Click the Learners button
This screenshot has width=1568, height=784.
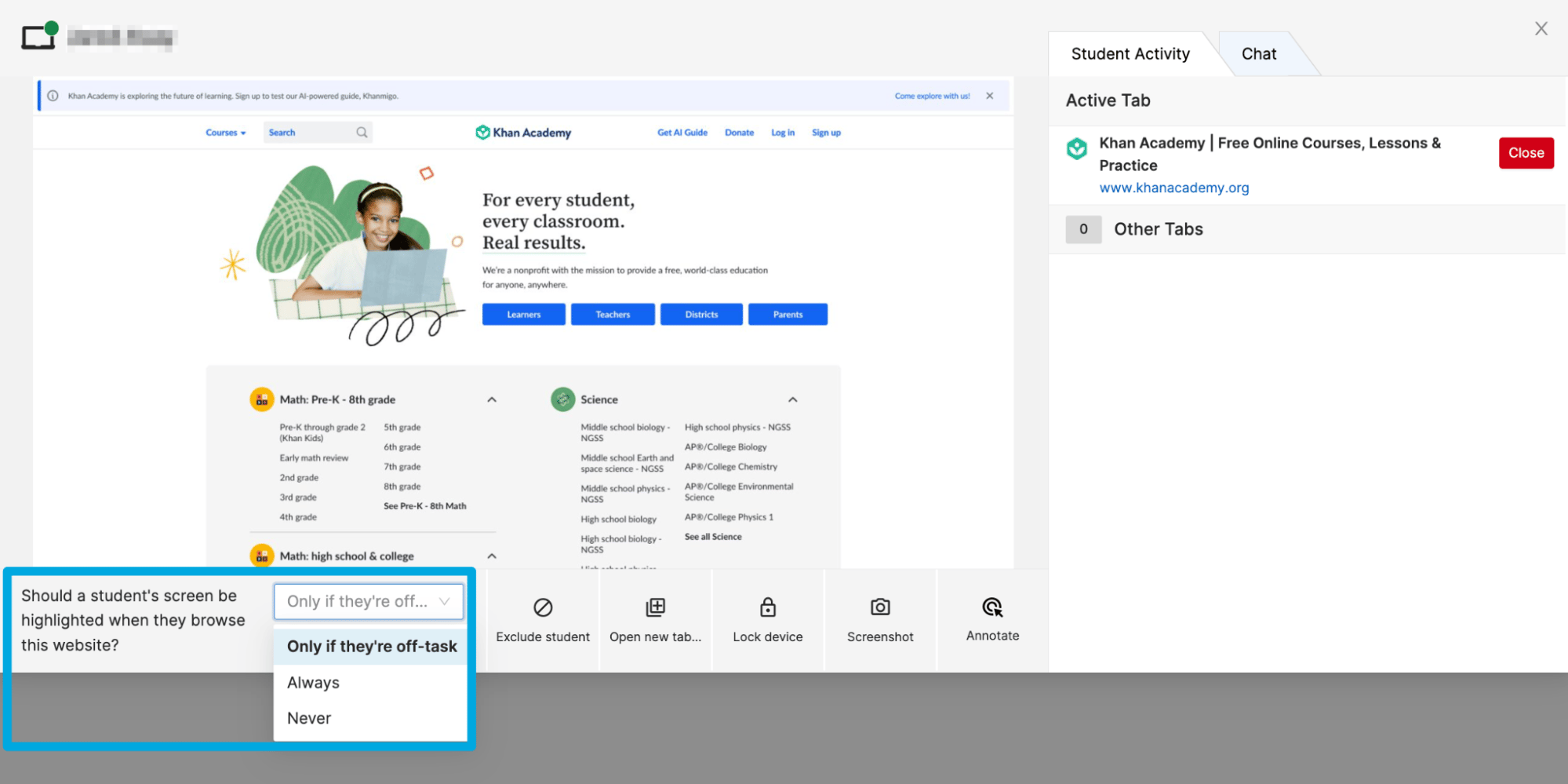(x=523, y=315)
